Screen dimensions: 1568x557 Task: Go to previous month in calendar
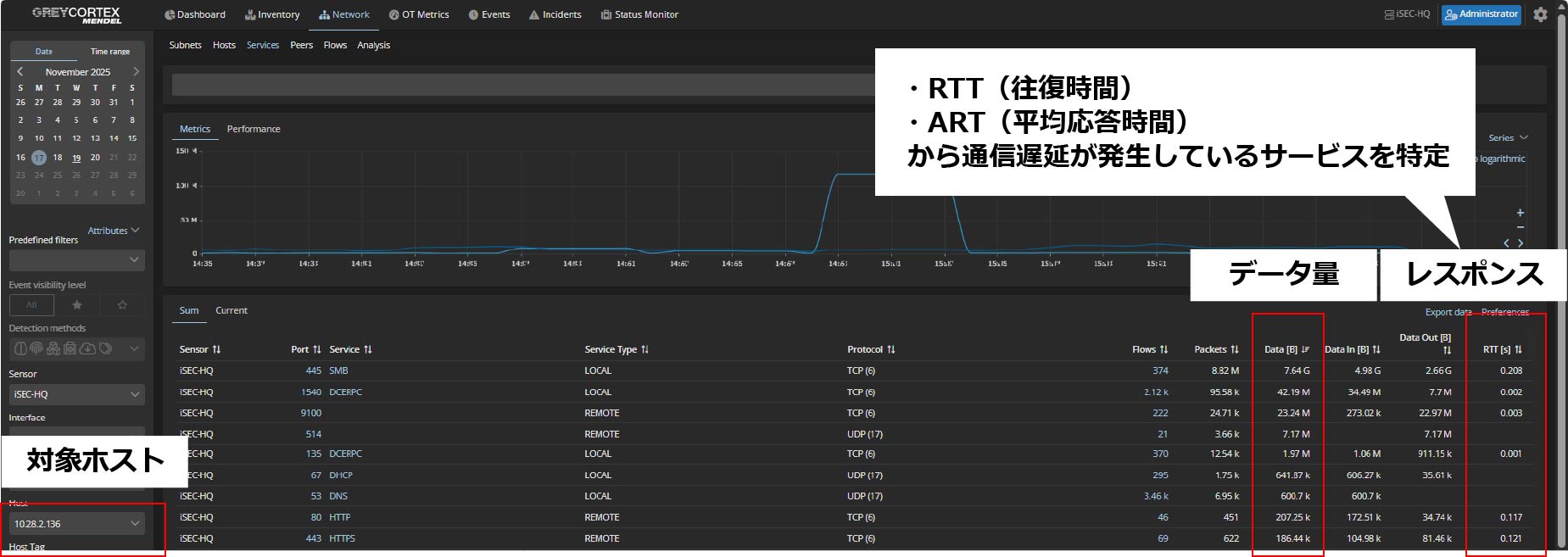(20, 72)
